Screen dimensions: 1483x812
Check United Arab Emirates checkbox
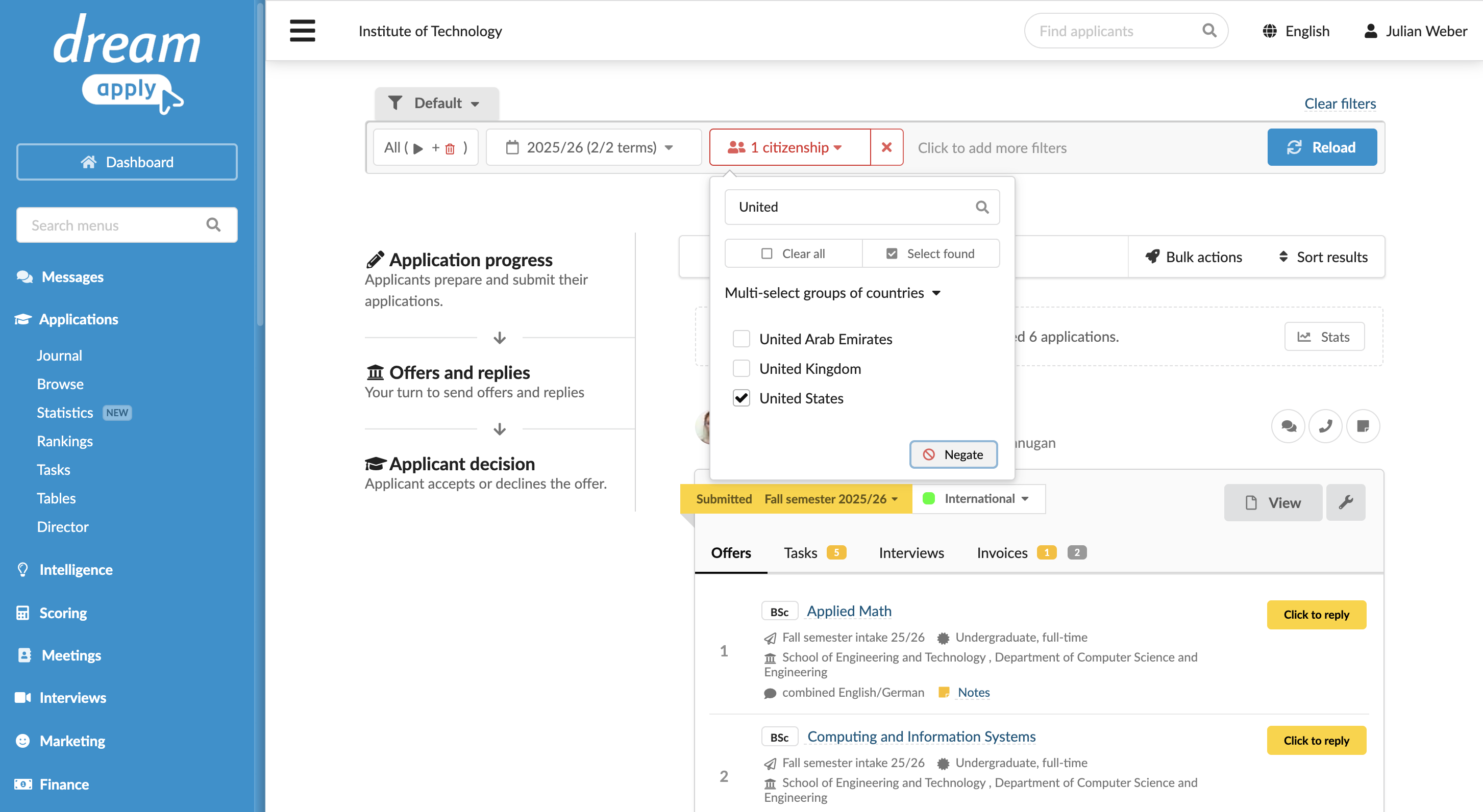pos(741,339)
